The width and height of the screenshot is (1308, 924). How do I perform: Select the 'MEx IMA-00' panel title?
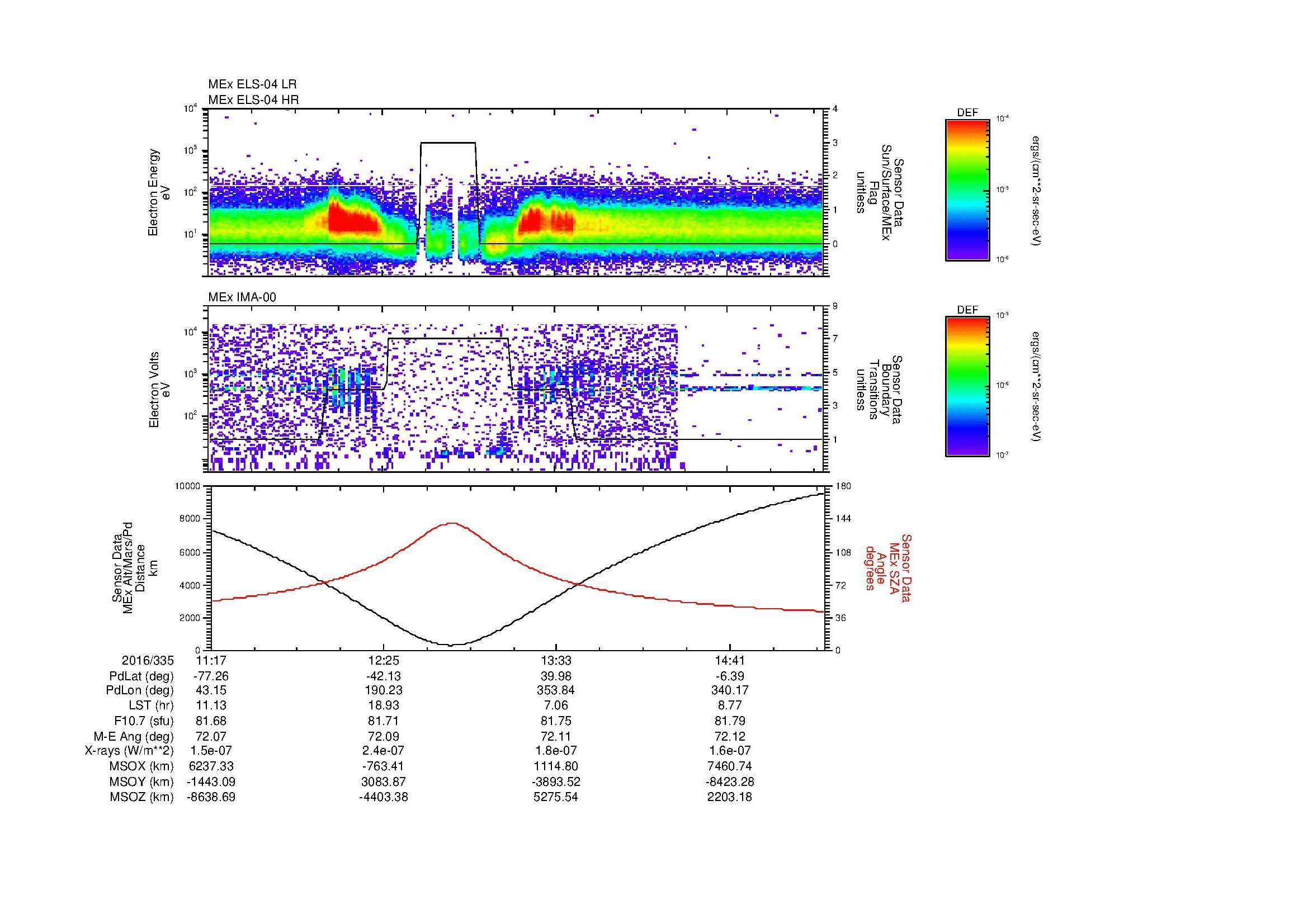coord(242,297)
